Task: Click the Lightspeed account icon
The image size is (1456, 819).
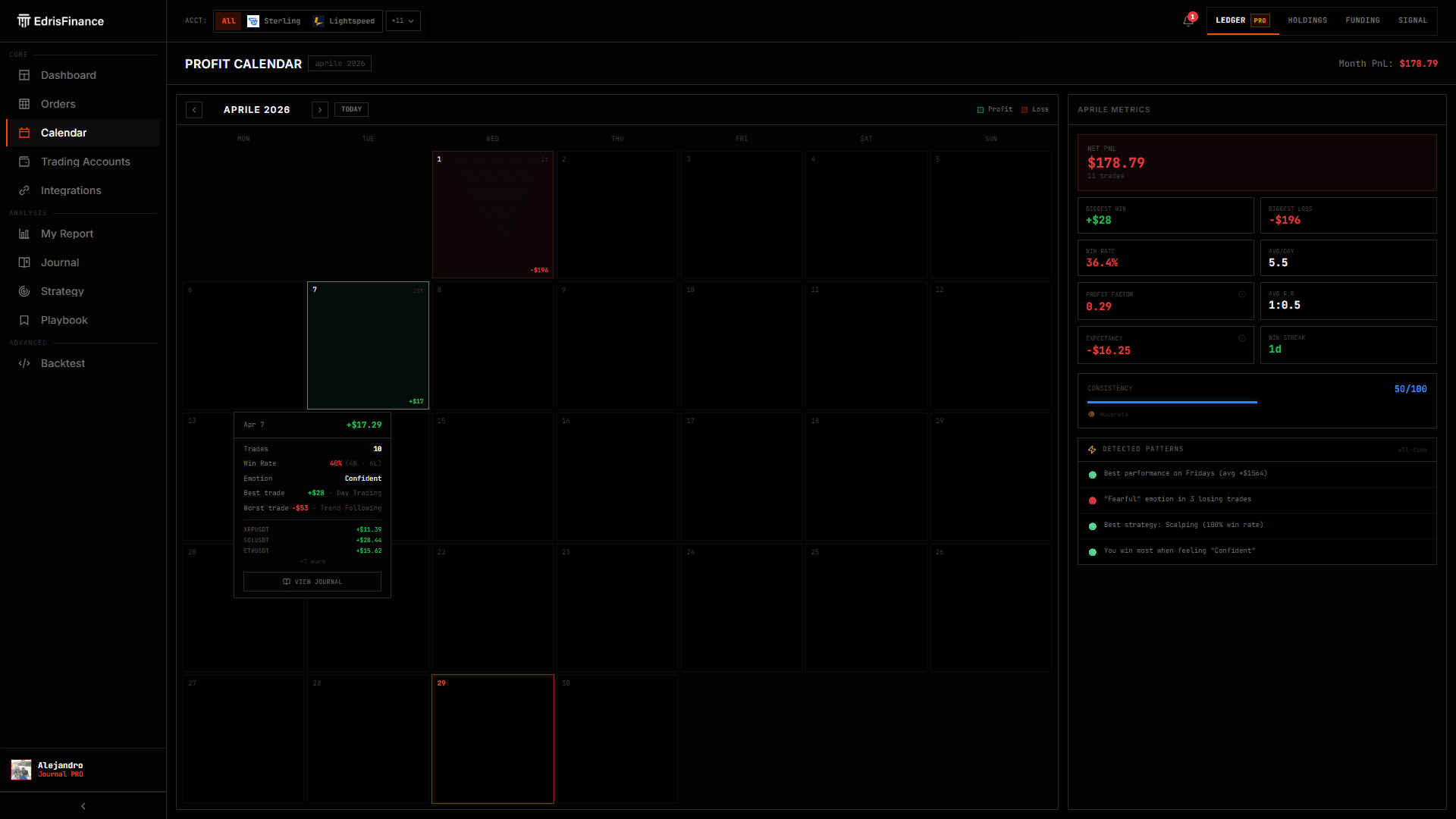Action: pyautogui.click(x=318, y=20)
